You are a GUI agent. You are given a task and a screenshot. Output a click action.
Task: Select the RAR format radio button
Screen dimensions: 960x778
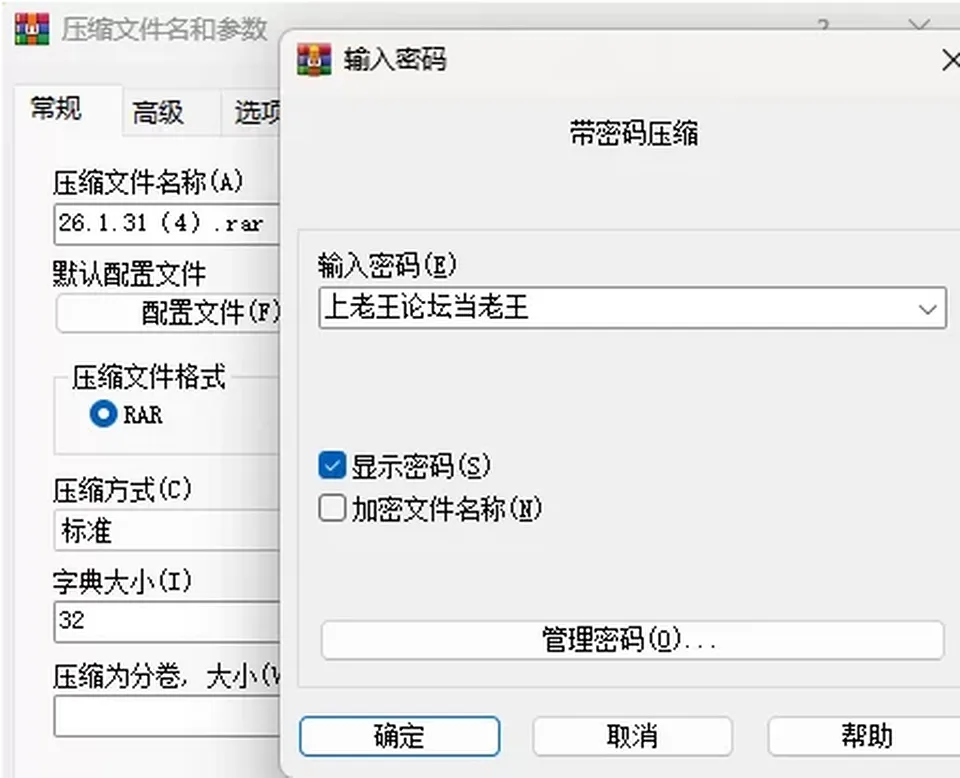(103, 414)
